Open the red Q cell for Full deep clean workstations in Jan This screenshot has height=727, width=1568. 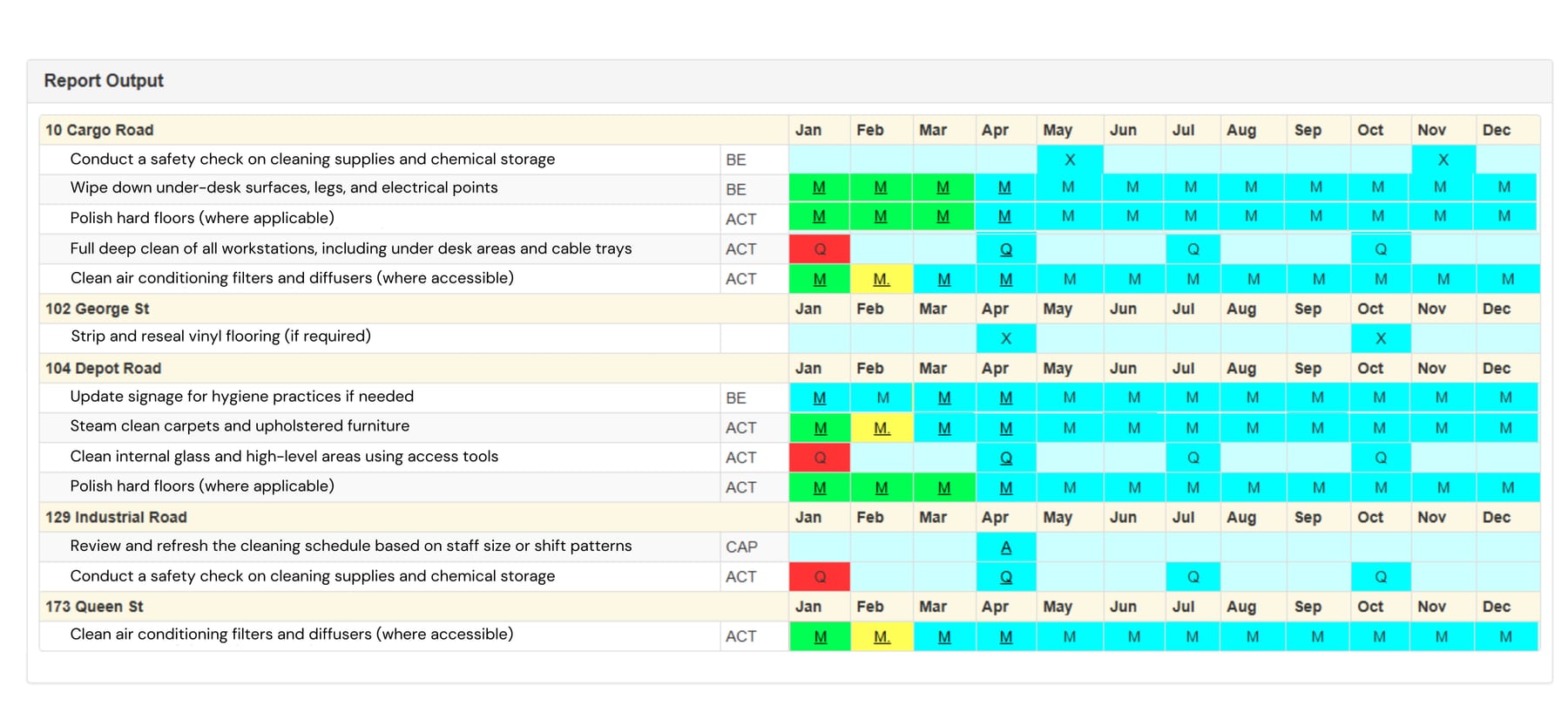820,249
